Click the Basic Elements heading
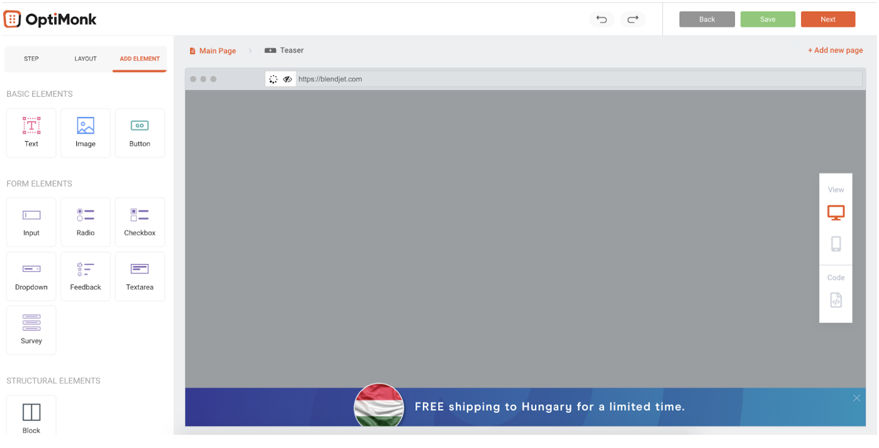 (39, 94)
